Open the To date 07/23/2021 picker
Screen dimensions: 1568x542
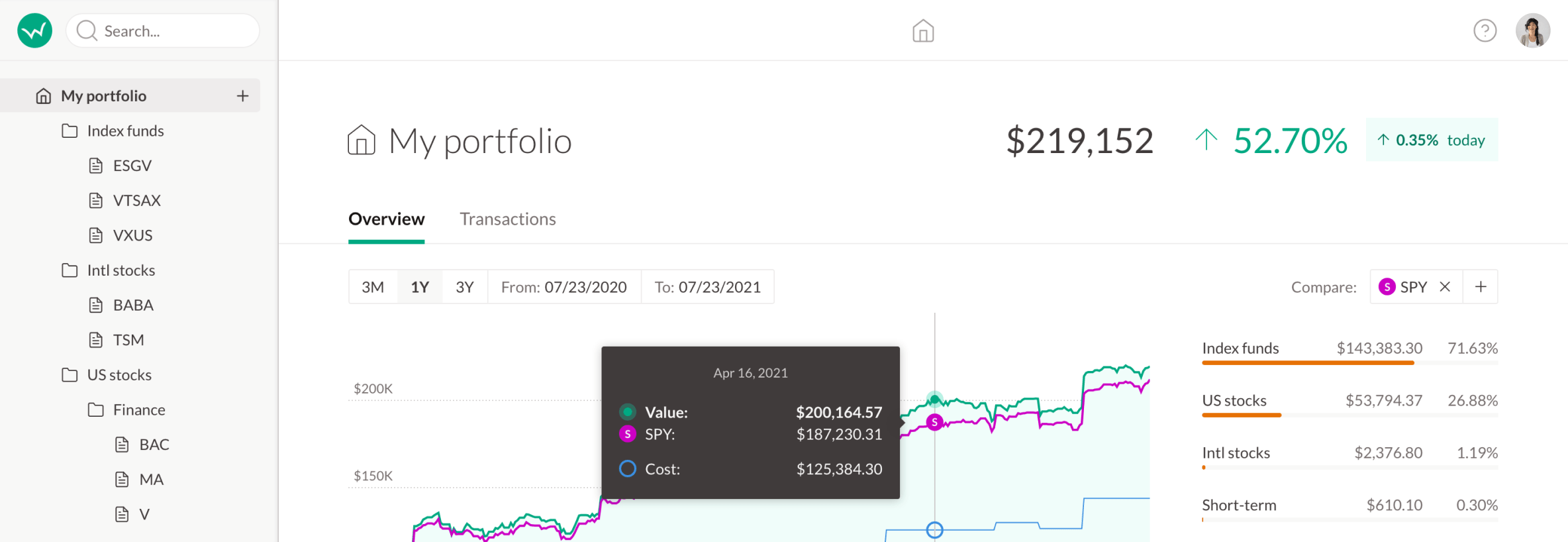[707, 287]
